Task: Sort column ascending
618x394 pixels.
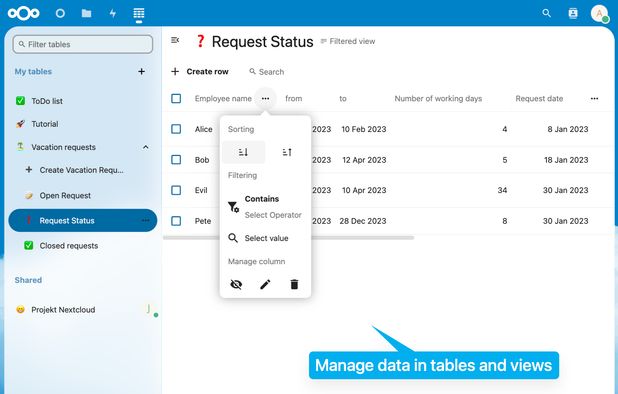Action: [x=287, y=152]
